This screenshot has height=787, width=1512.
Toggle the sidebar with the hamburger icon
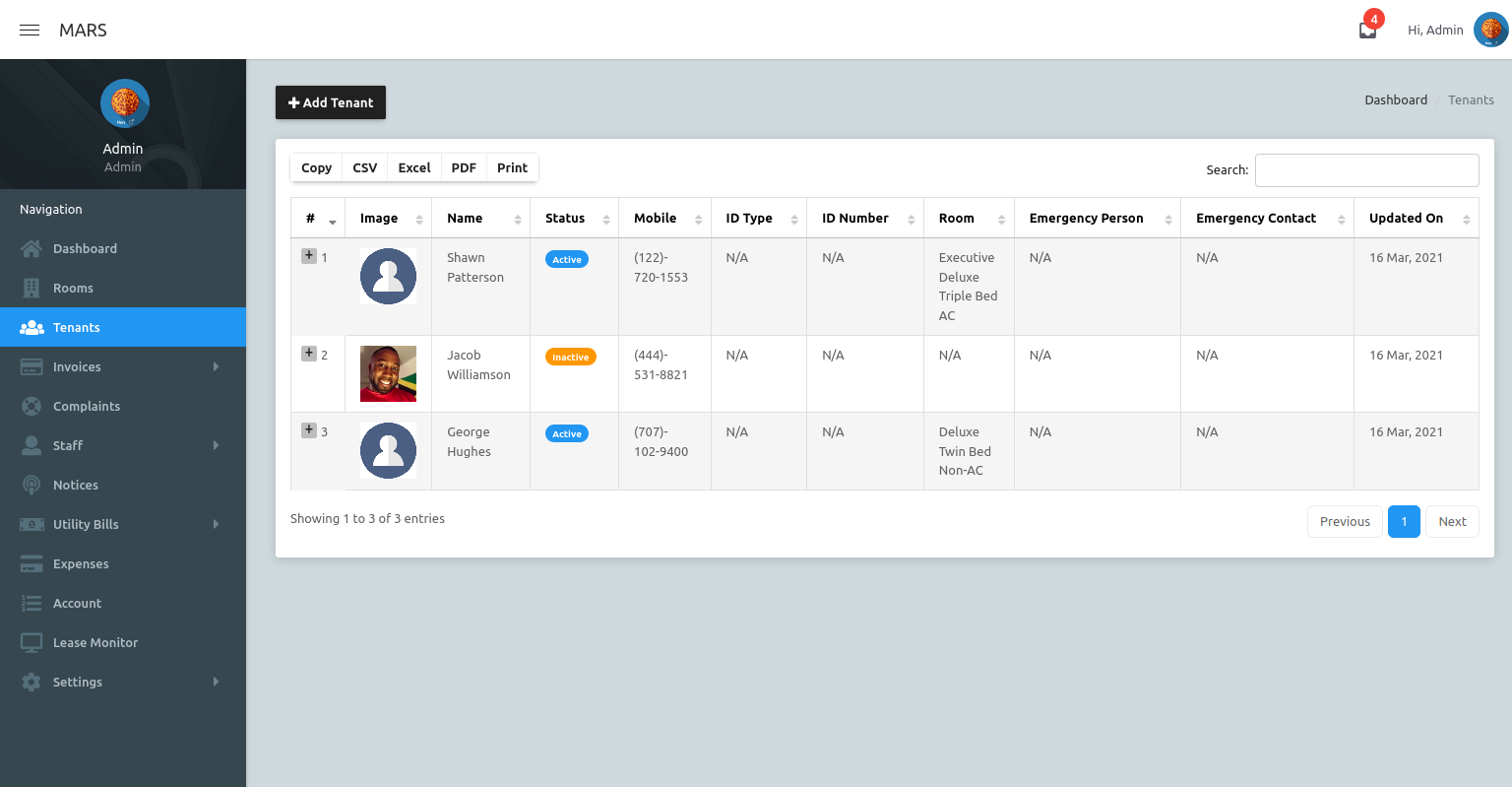[29, 30]
